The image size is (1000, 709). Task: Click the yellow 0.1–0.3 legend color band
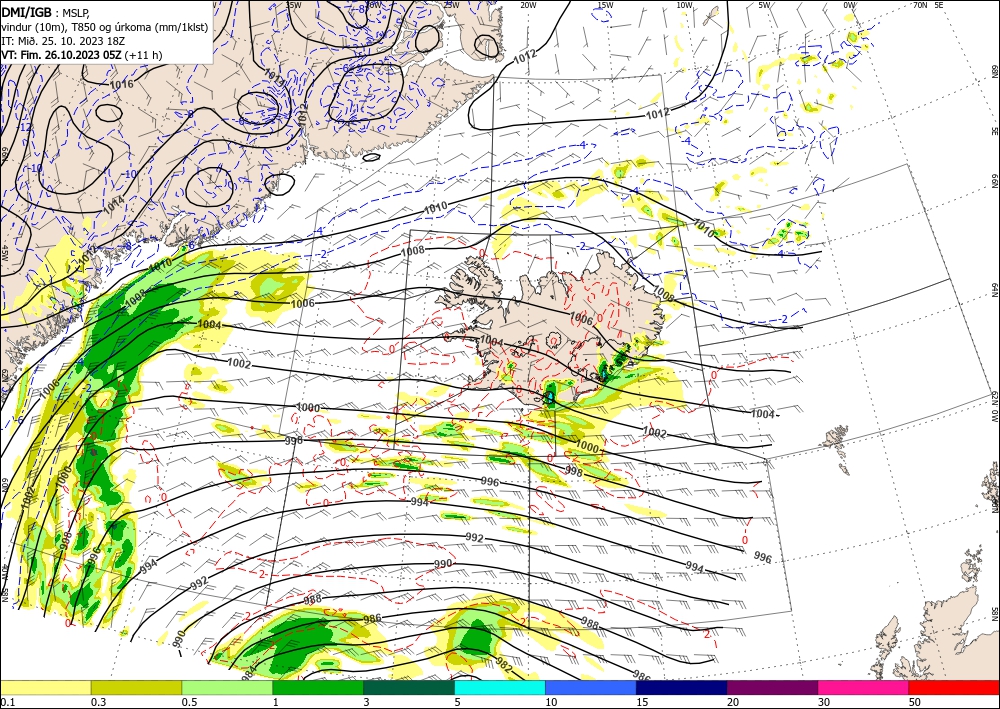click(45, 687)
